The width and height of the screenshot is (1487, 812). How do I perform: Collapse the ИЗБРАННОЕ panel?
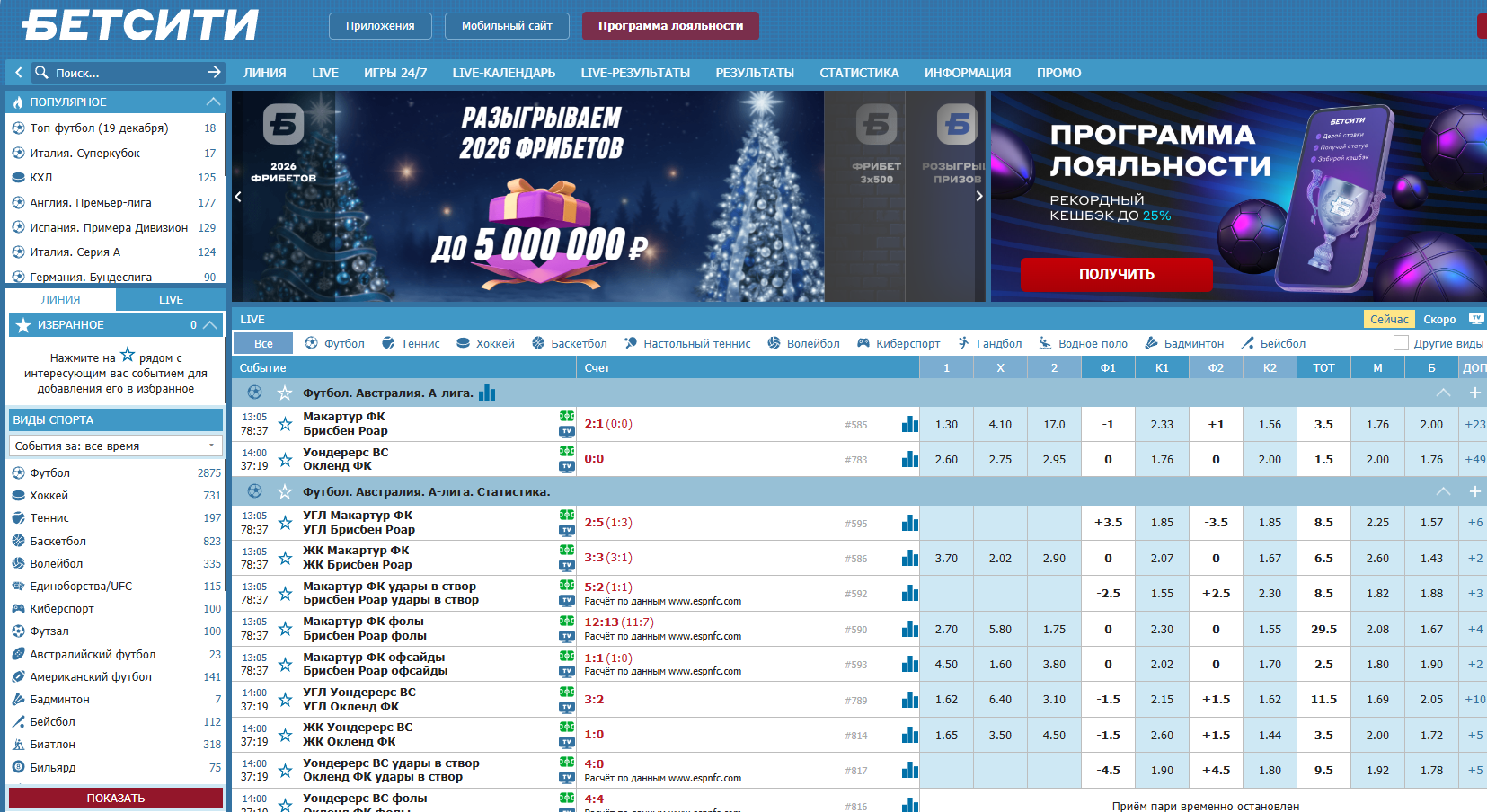210,324
